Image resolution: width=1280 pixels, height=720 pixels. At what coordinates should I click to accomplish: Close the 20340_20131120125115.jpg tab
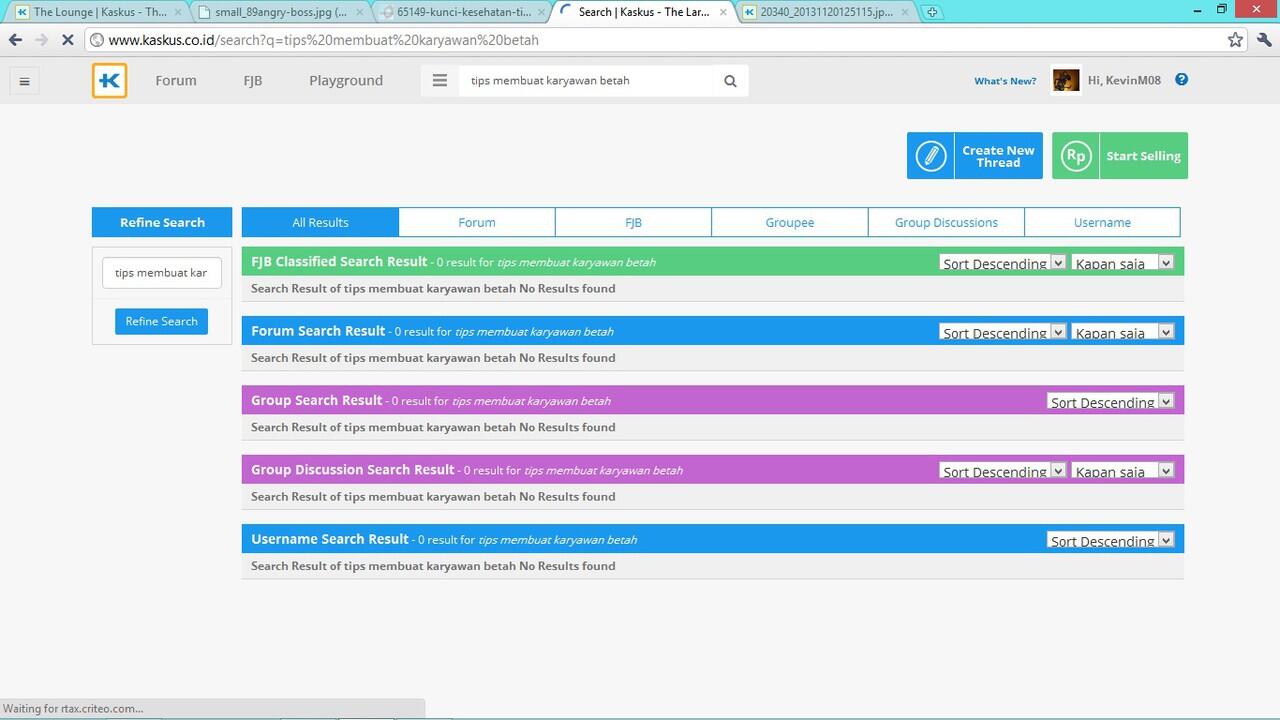point(905,13)
